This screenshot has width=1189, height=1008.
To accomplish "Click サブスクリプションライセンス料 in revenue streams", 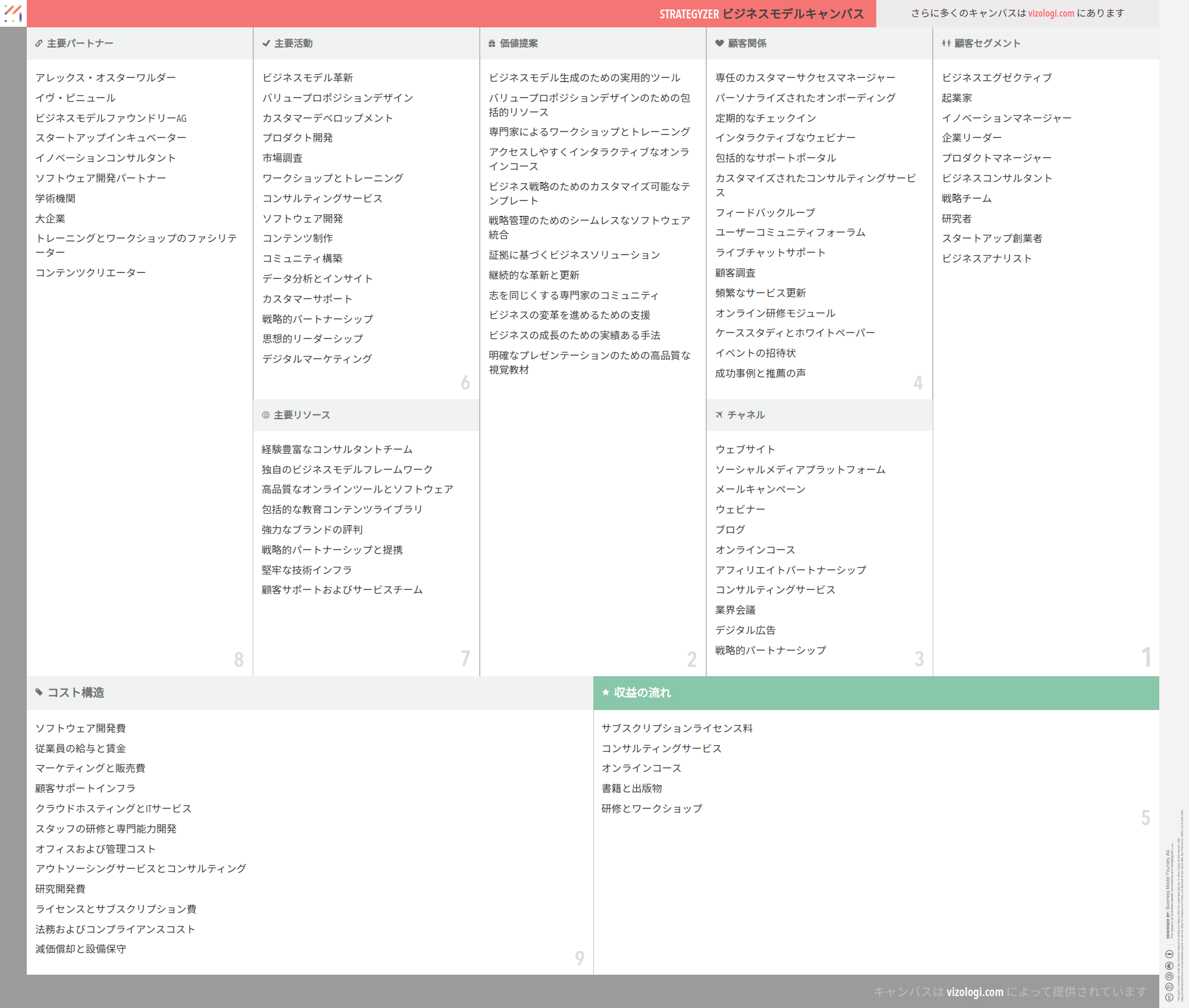I will (677, 728).
